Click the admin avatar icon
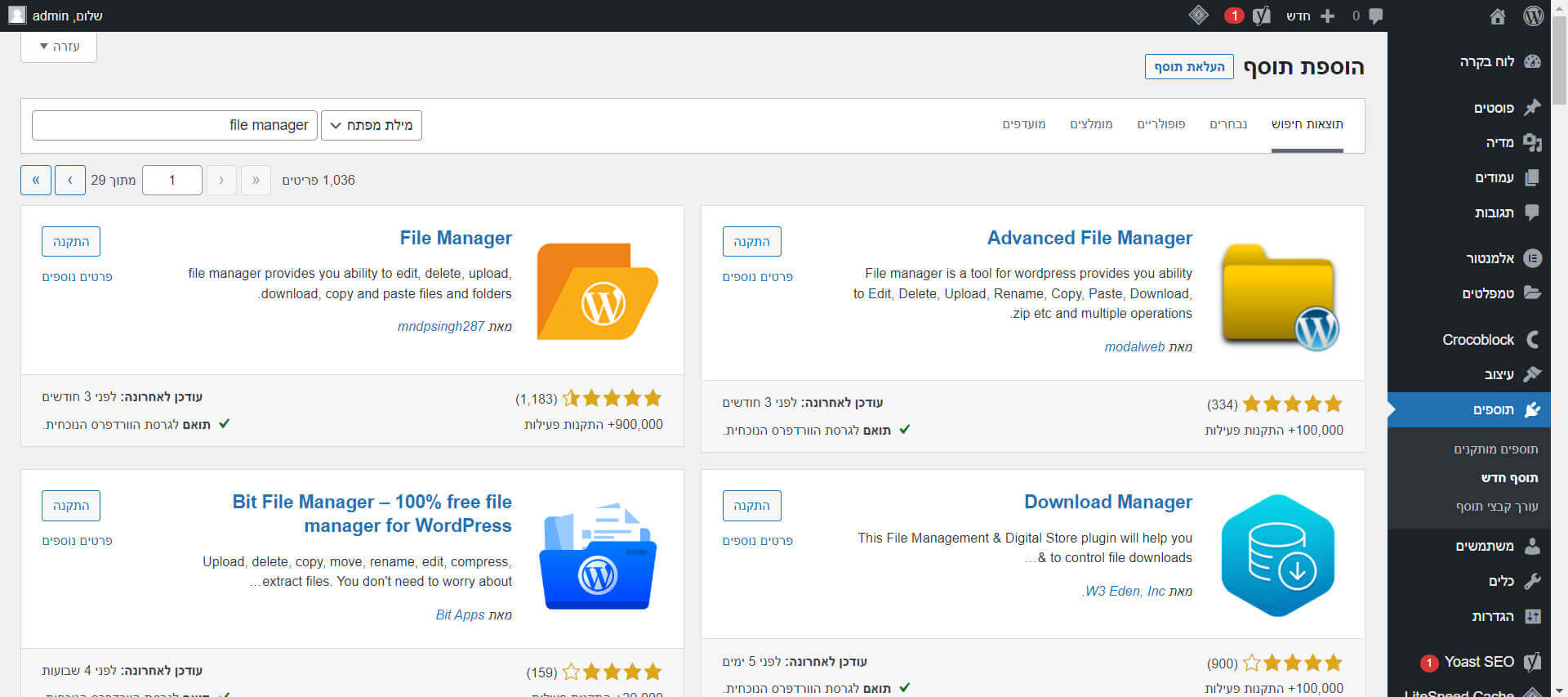Image resolution: width=1568 pixels, height=697 pixels. 17,16
